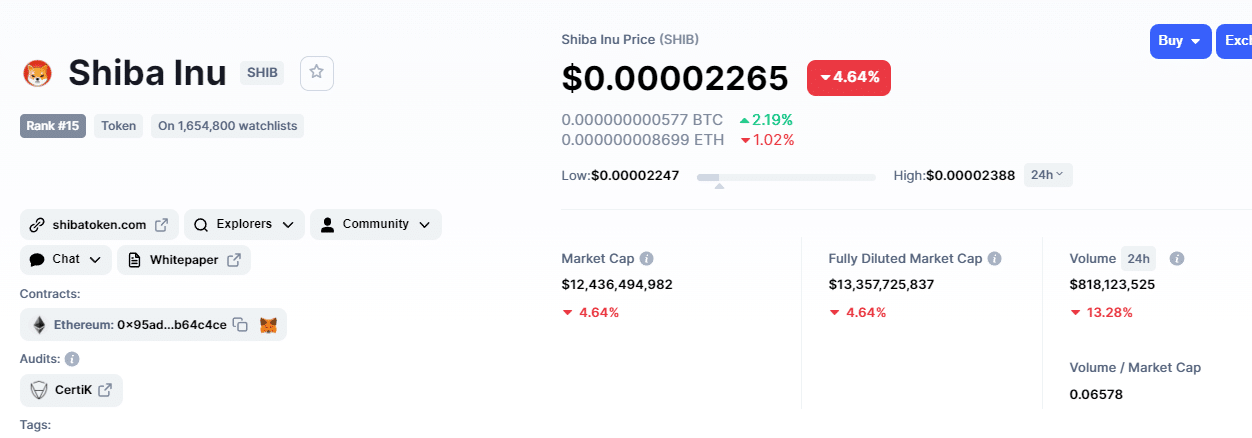
Task: Expand the Explorers dropdown
Action: tap(244, 224)
